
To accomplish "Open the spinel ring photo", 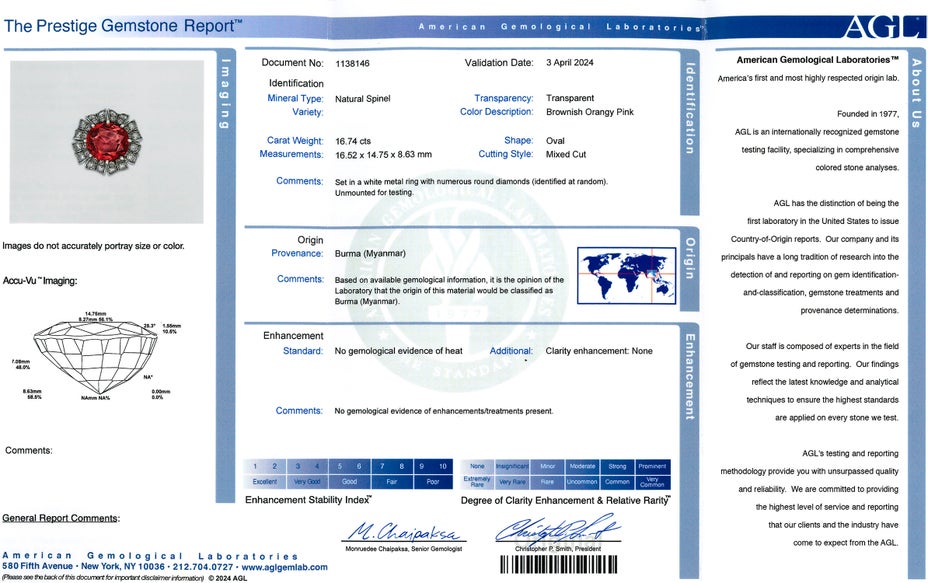I will 106,141.
